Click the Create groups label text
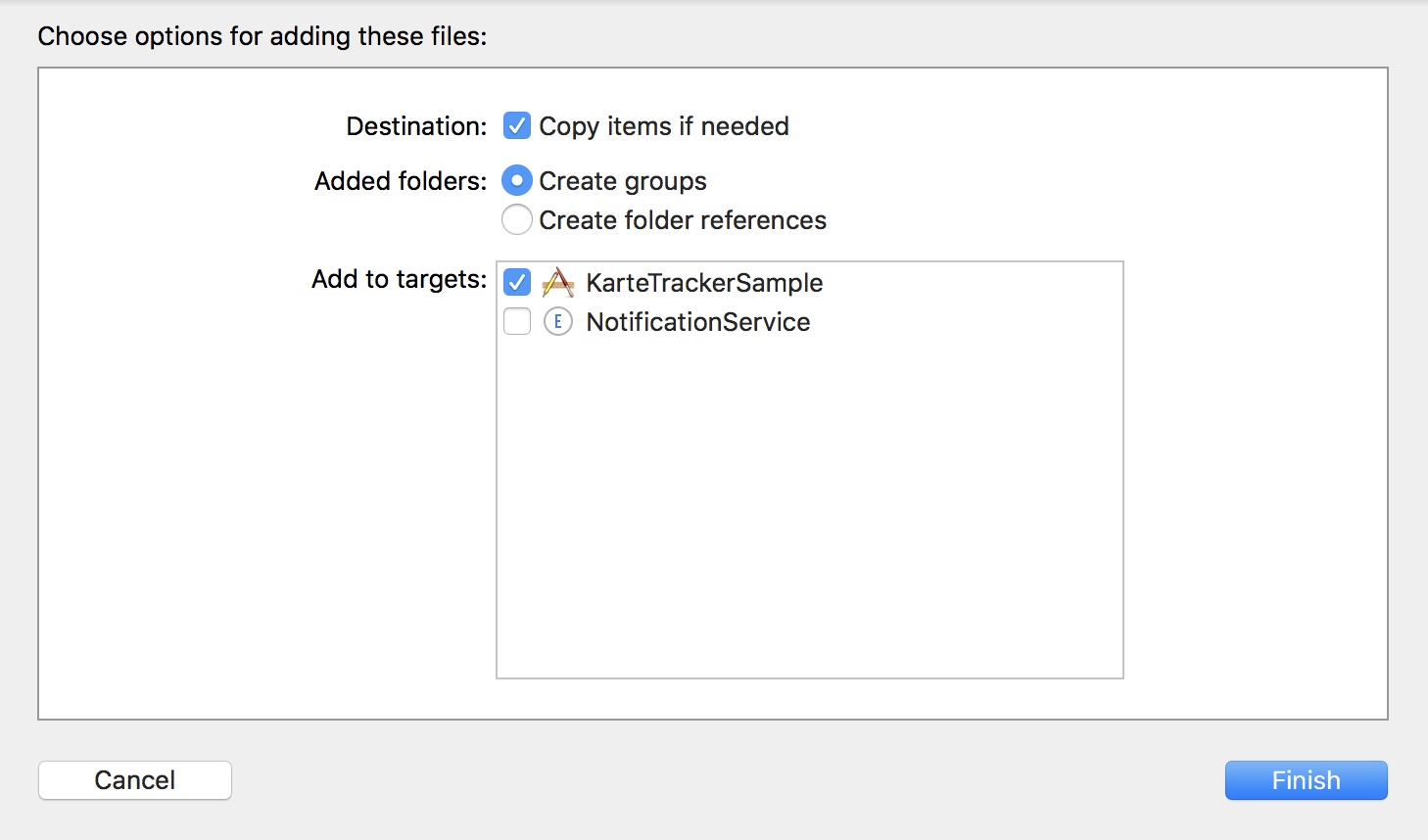 623,181
